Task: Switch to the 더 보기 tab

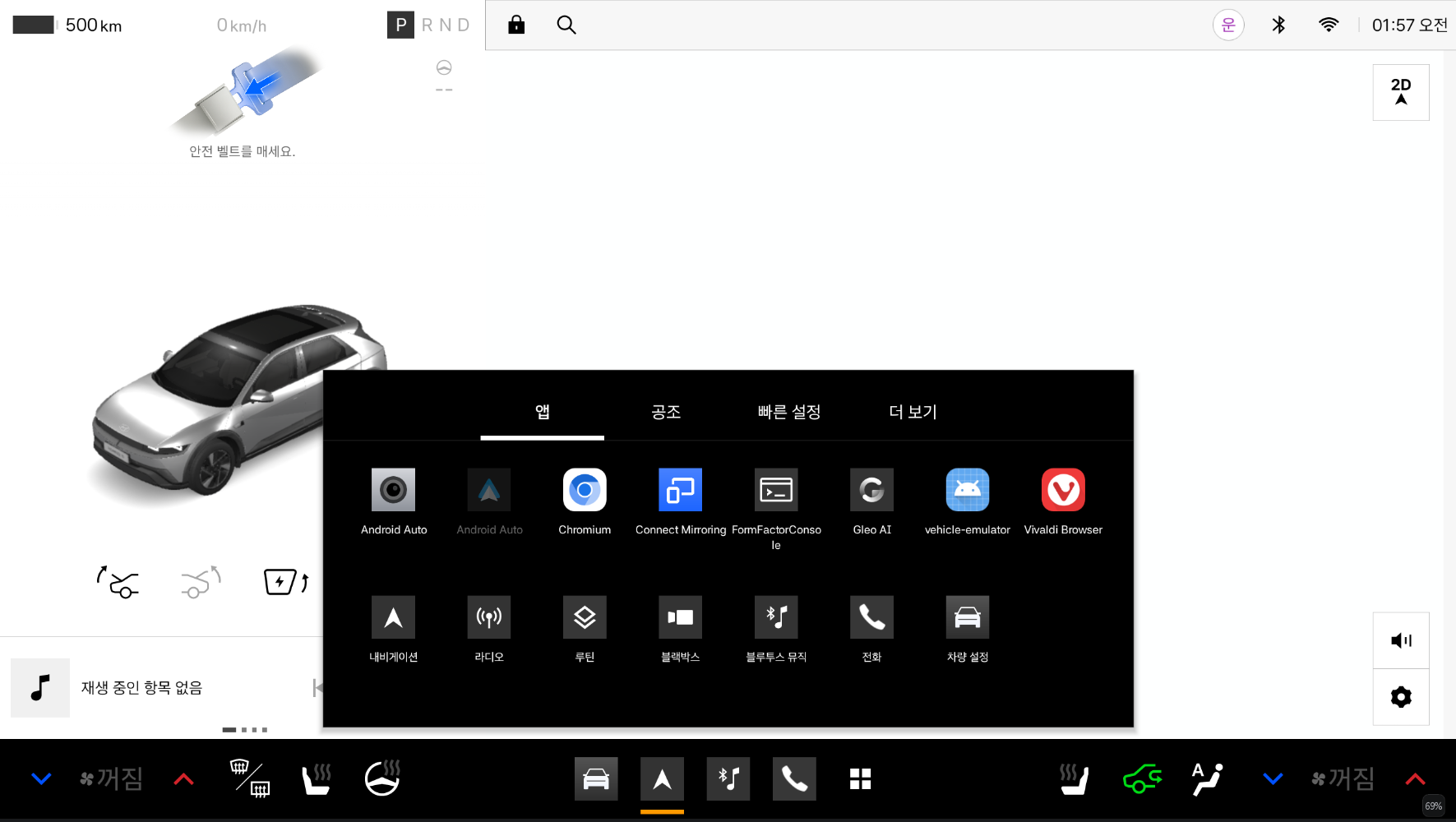Action: (x=913, y=412)
